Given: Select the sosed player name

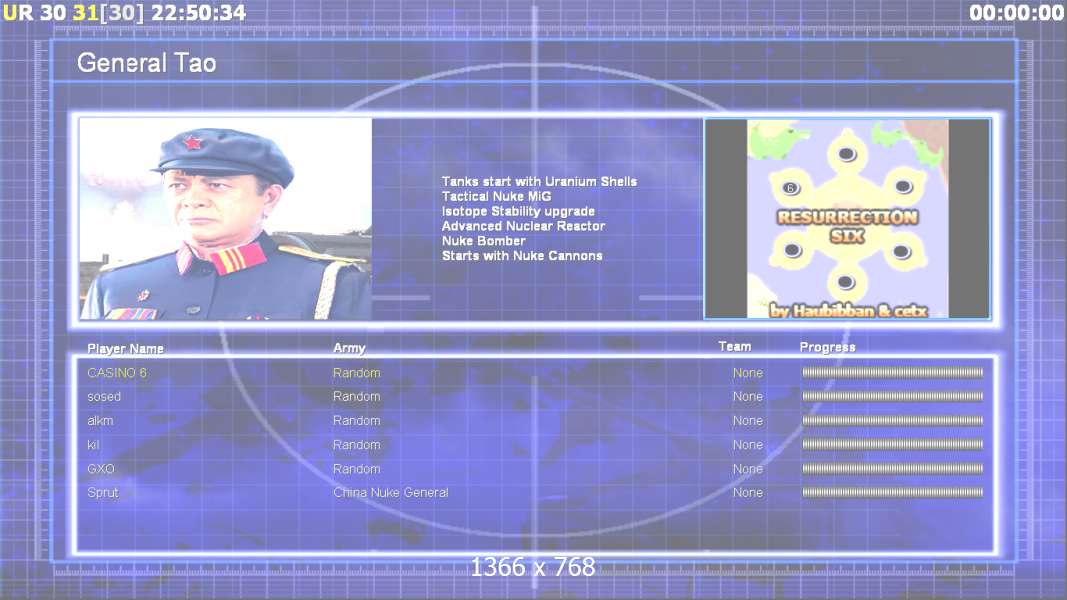Looking at the screenshot, I should 104,397.
